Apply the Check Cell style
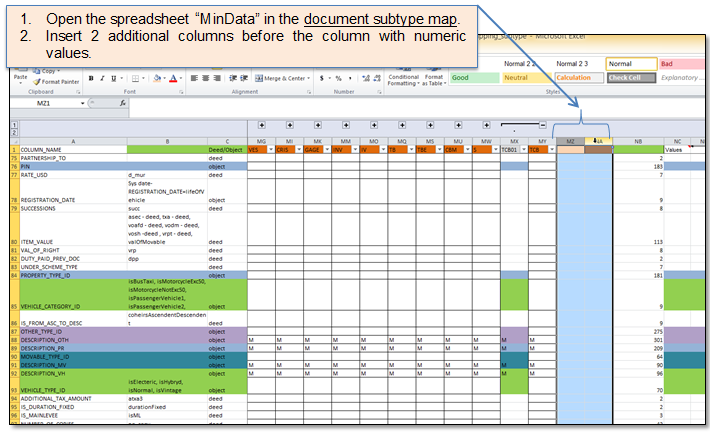Image resolution: width=710 pixels, height=432 pixels. click(629, 77)
